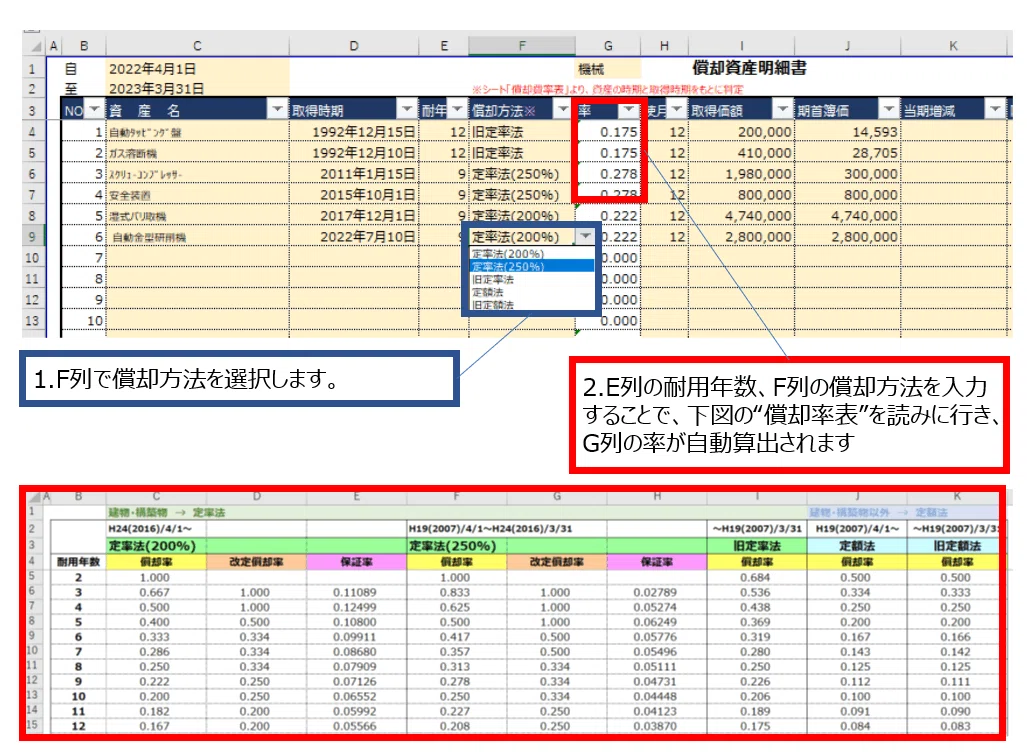Open the 耐年 column filter arrow
The width and height of the screenshot is (1027, 754).
click(458, 109)
